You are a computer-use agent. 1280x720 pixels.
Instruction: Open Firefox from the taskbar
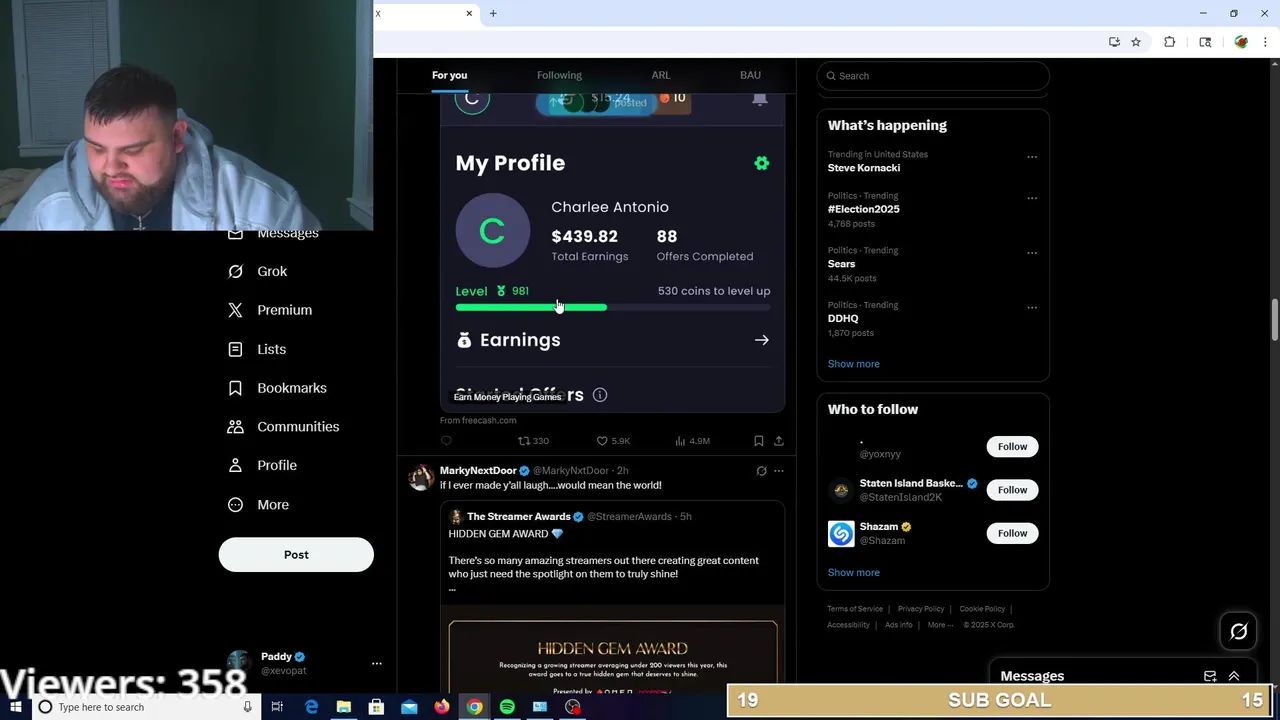pos(442,707)
